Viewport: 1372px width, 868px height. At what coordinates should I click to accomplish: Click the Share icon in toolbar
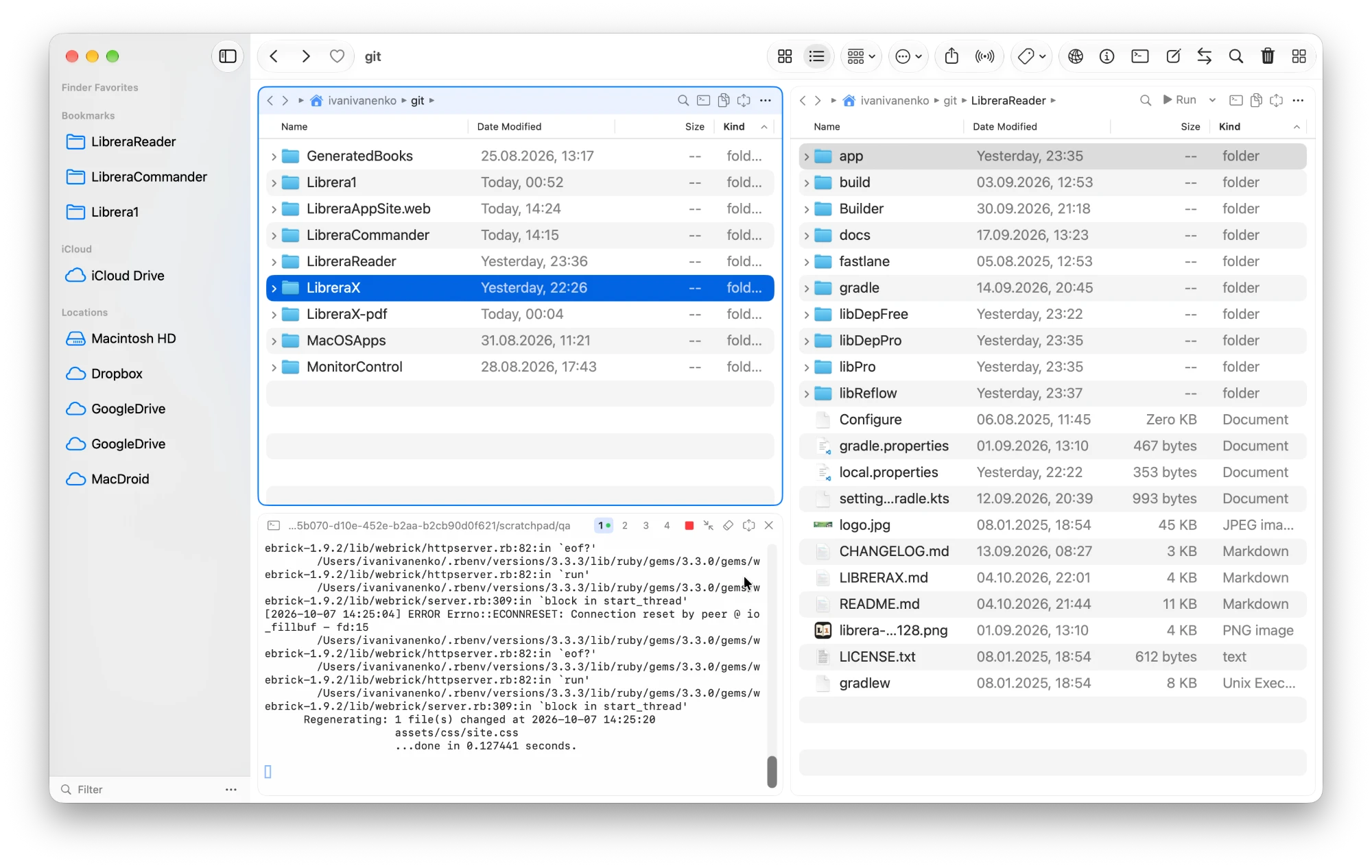tap(951, 56)
